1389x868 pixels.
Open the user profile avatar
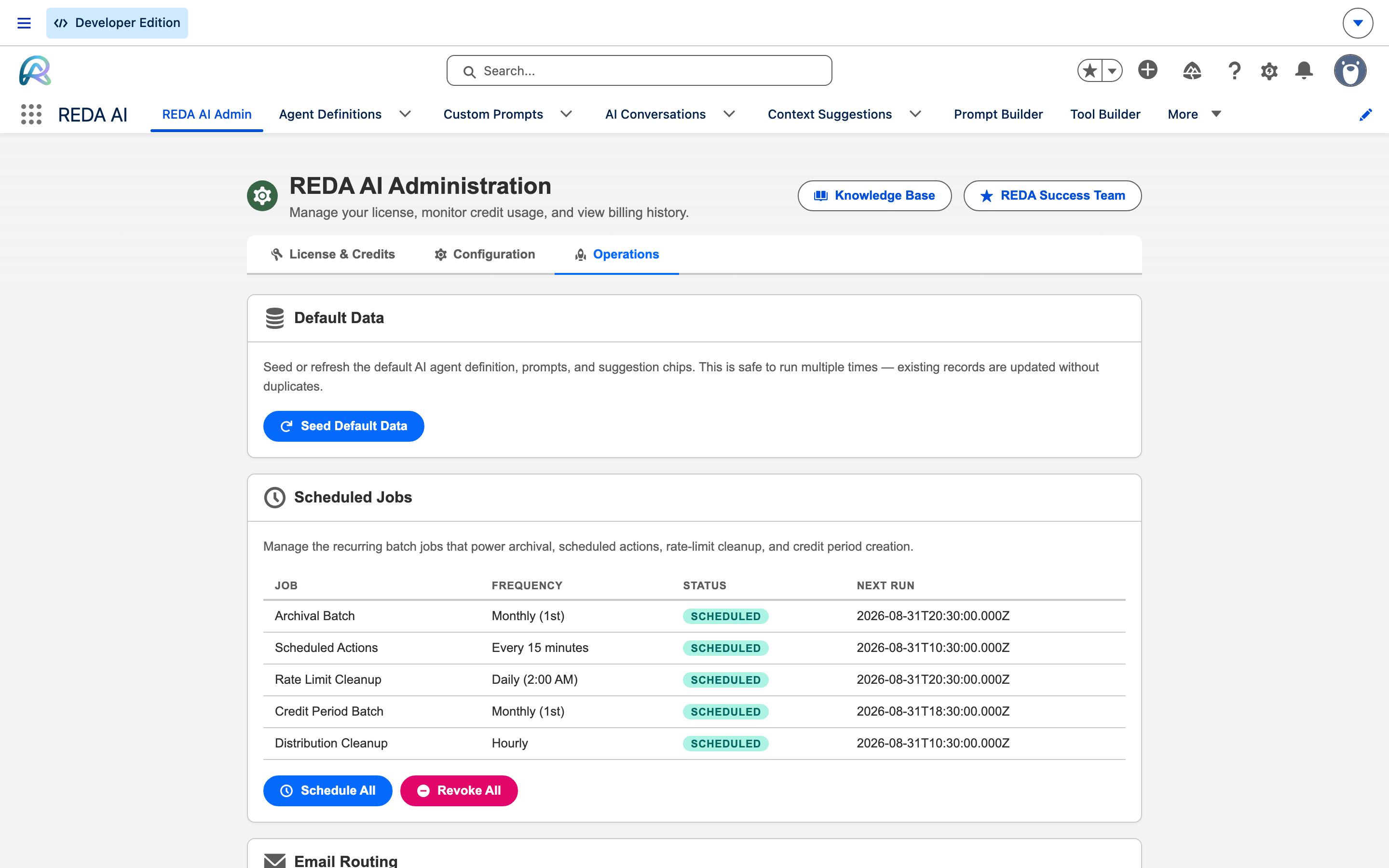[1350, 70]
